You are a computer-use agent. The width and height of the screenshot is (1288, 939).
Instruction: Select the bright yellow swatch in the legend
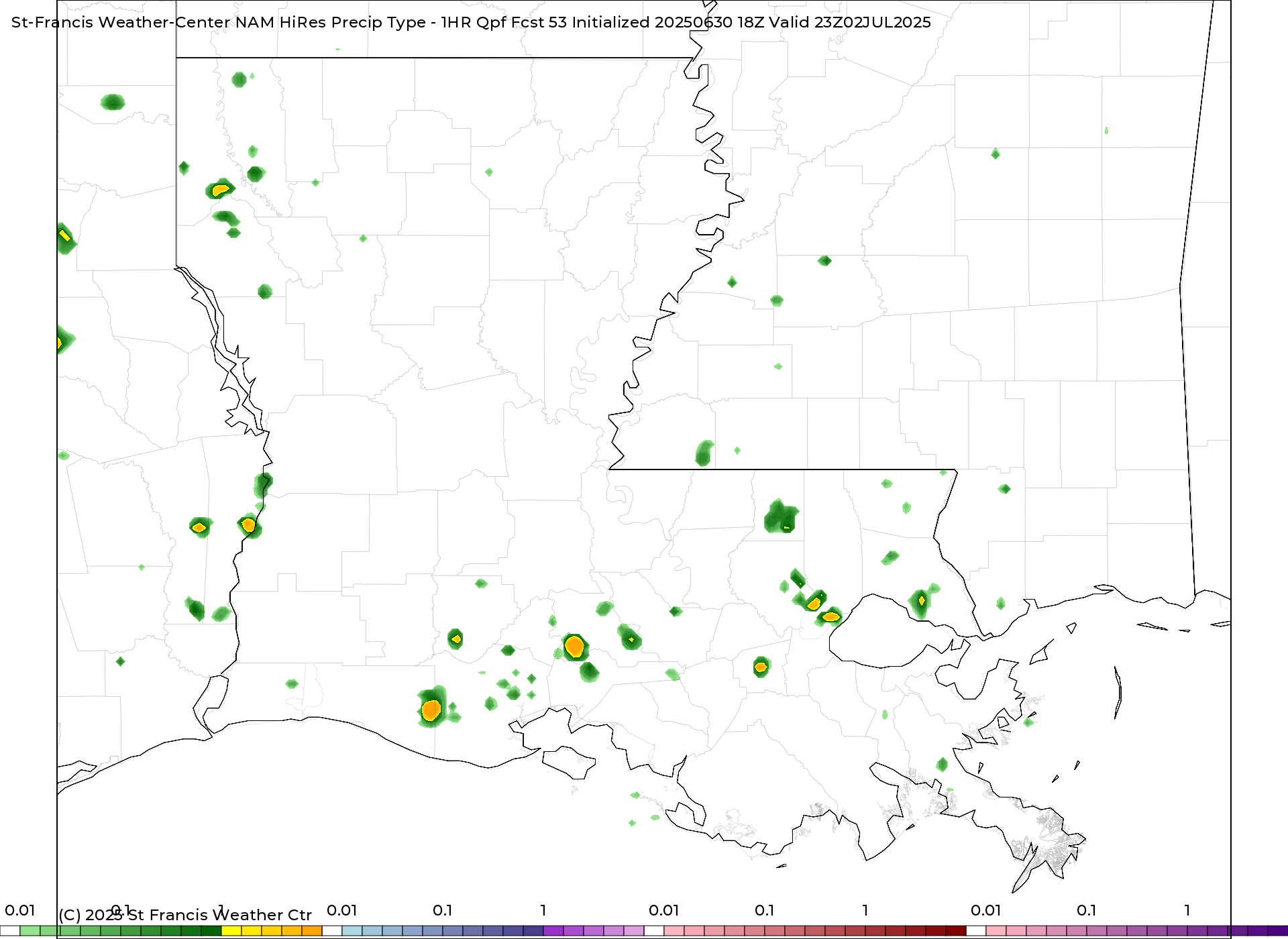231,931
